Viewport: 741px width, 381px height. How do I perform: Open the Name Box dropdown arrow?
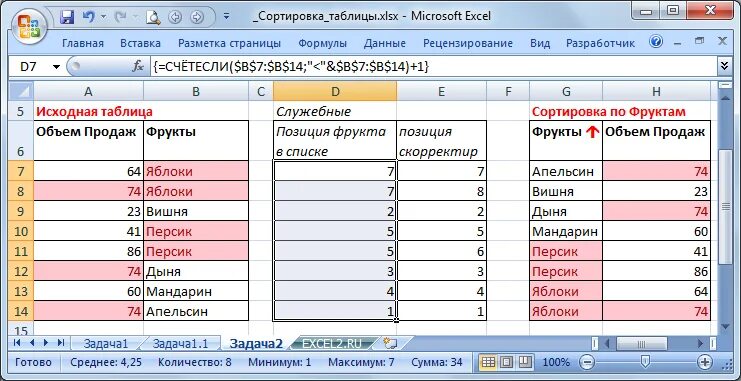coord(57,67)
